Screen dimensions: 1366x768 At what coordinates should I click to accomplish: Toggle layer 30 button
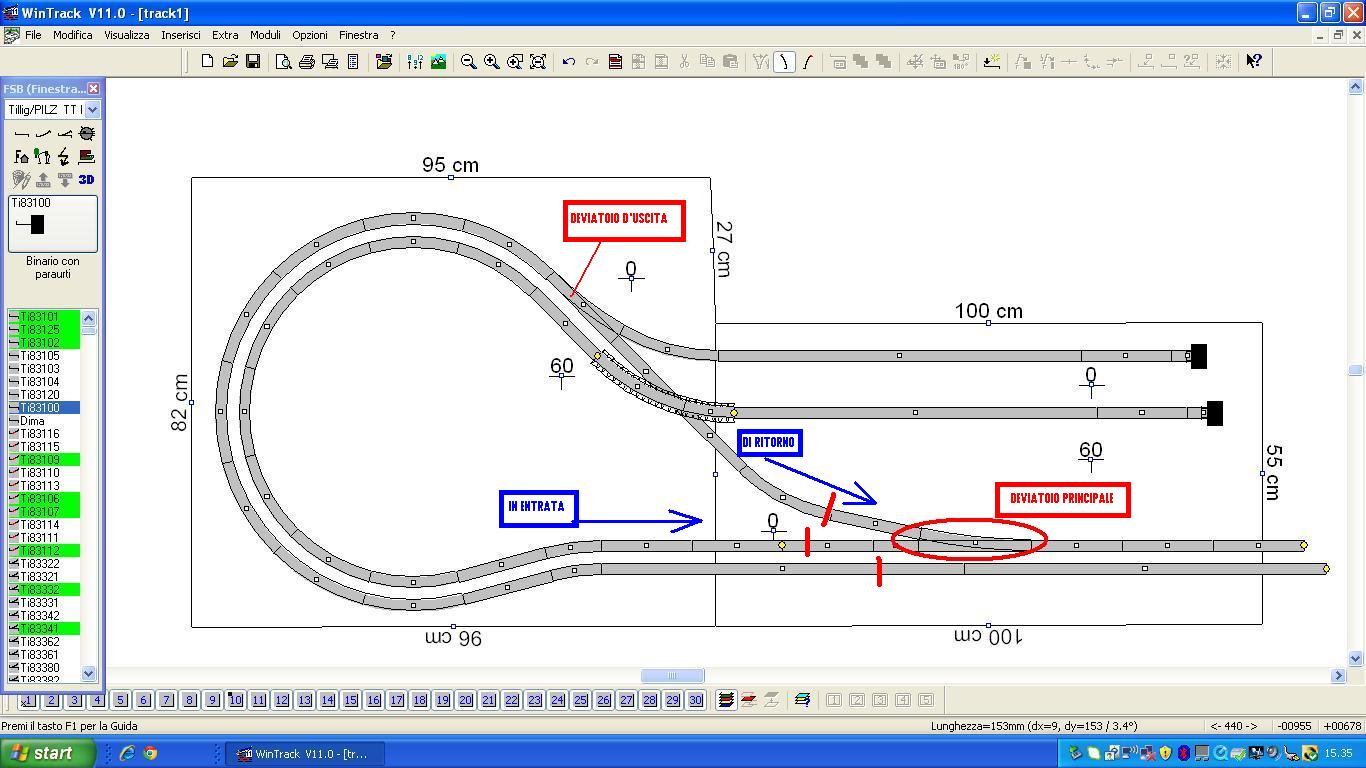pos(695,700)
